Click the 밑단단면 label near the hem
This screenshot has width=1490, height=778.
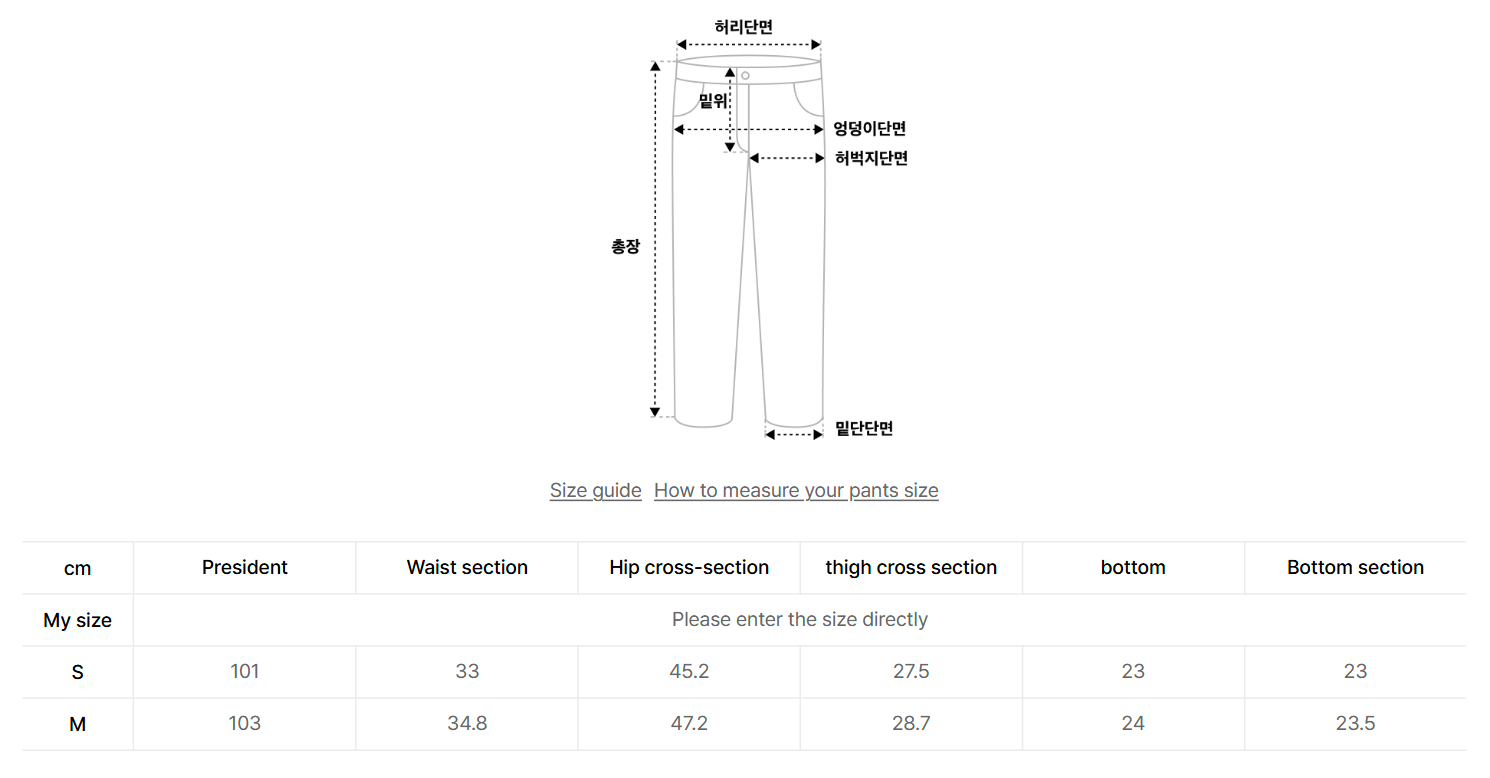click(864, 429)
